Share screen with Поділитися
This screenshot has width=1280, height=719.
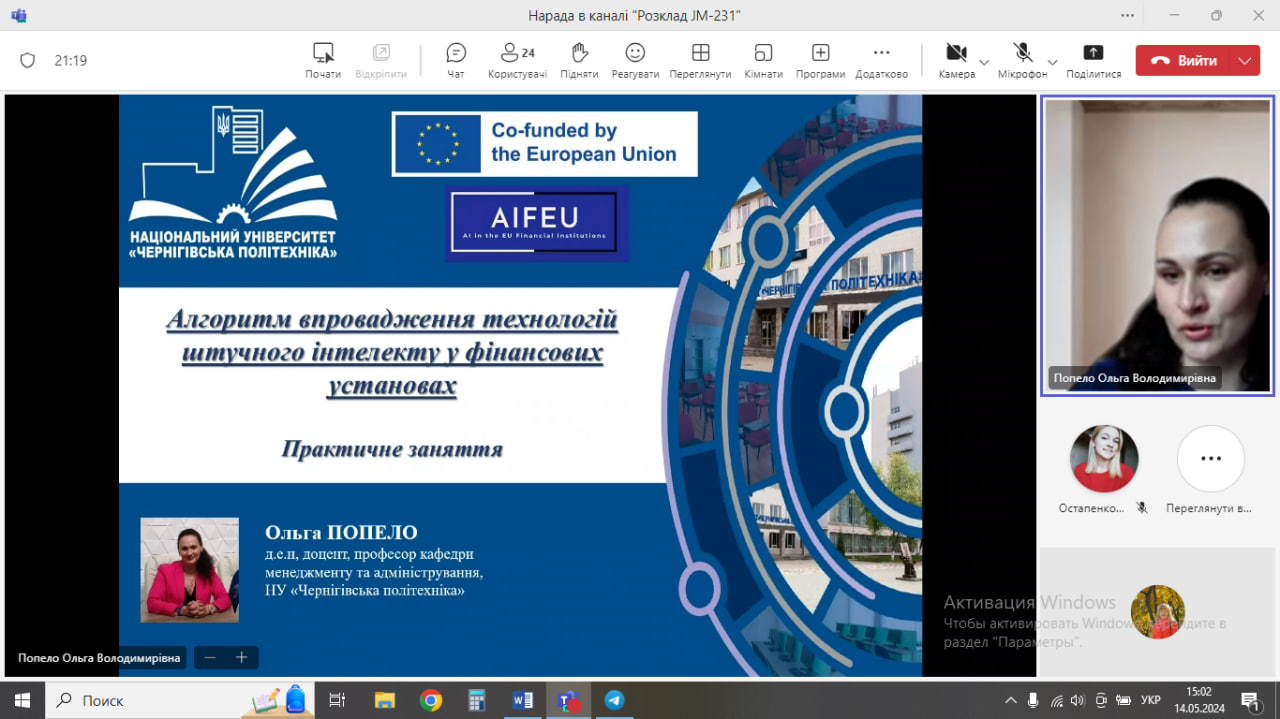1093,60
